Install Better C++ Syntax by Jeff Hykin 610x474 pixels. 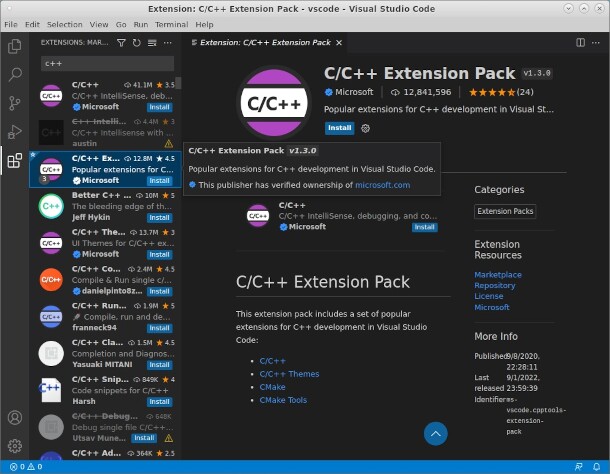pos(160,218)
